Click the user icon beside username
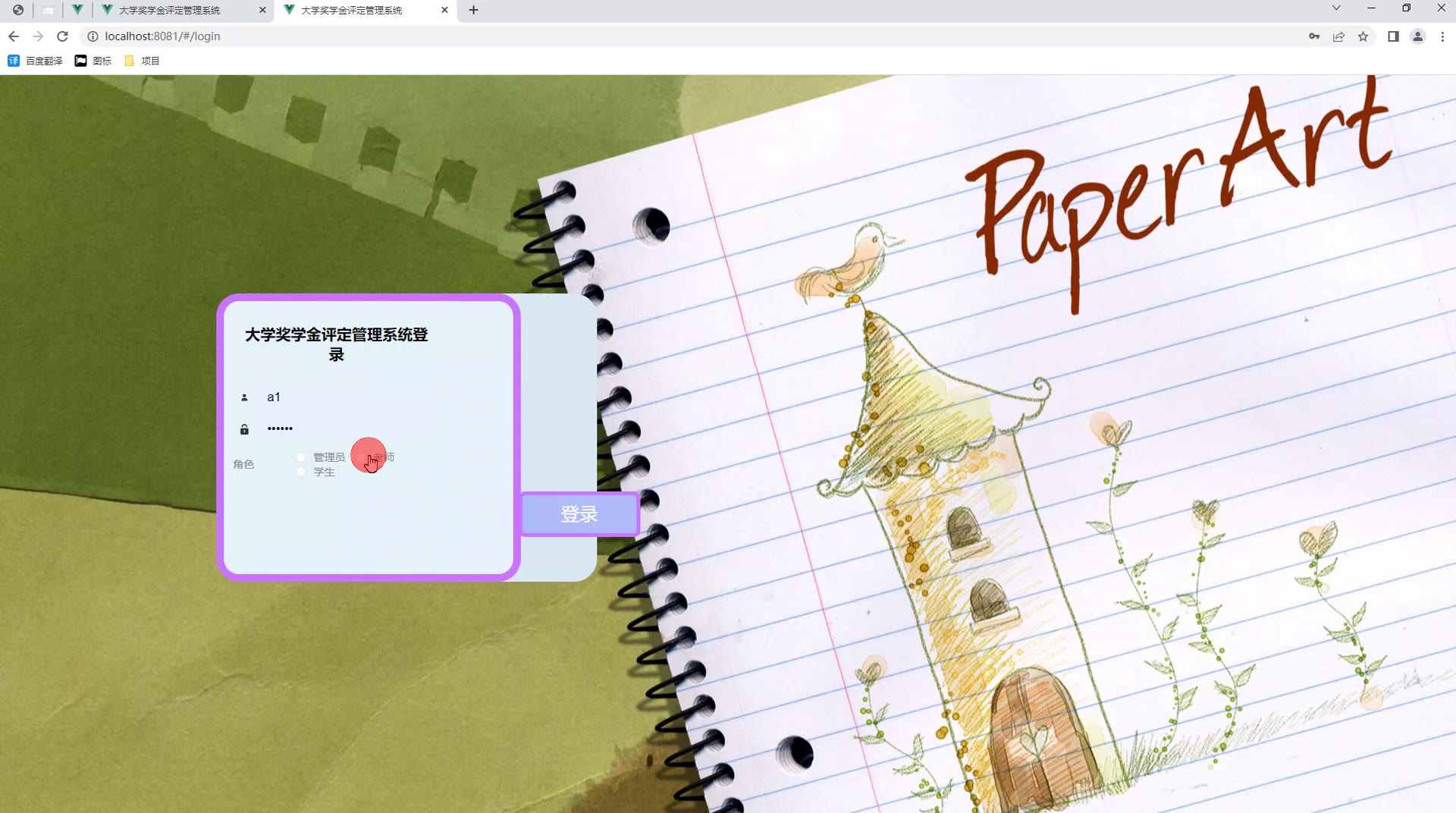This screenshot has height=813, width=1456. (x=244, y=397)
